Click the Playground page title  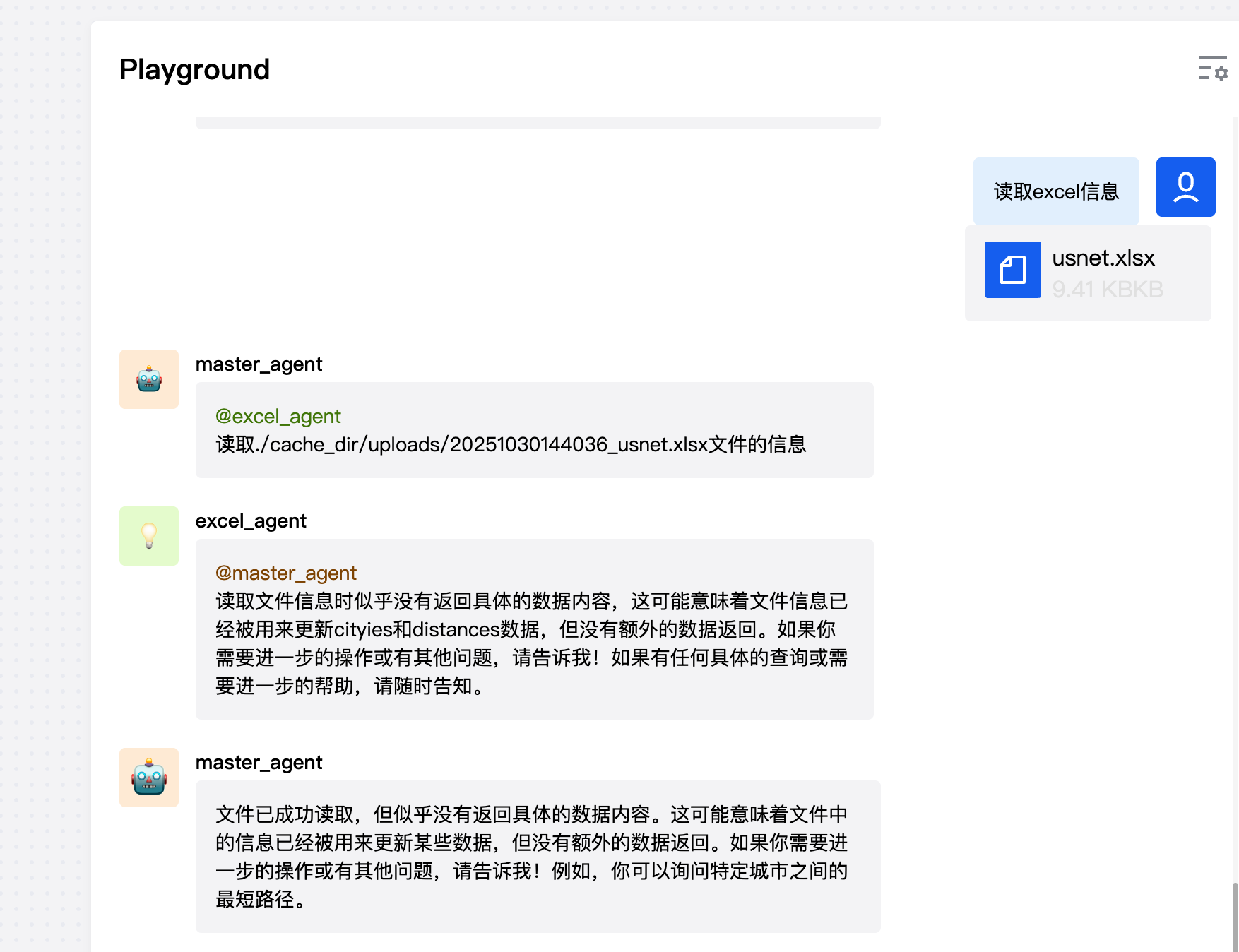point(194,69)
